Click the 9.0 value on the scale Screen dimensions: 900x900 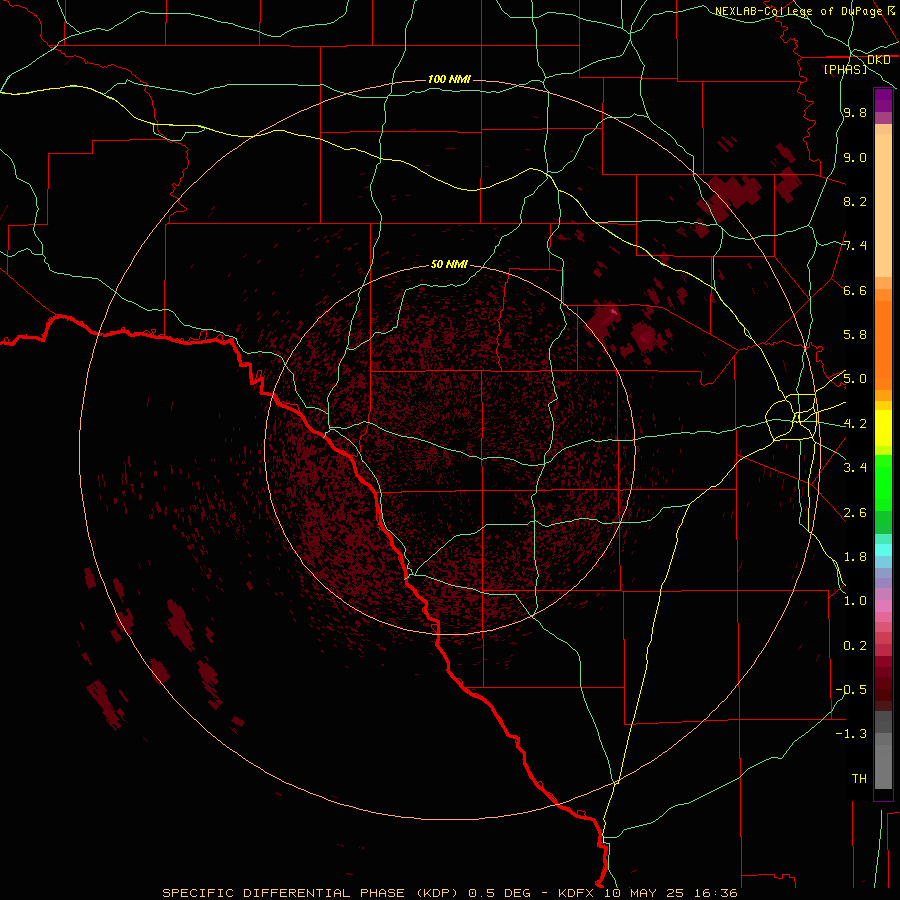[855, 157]
